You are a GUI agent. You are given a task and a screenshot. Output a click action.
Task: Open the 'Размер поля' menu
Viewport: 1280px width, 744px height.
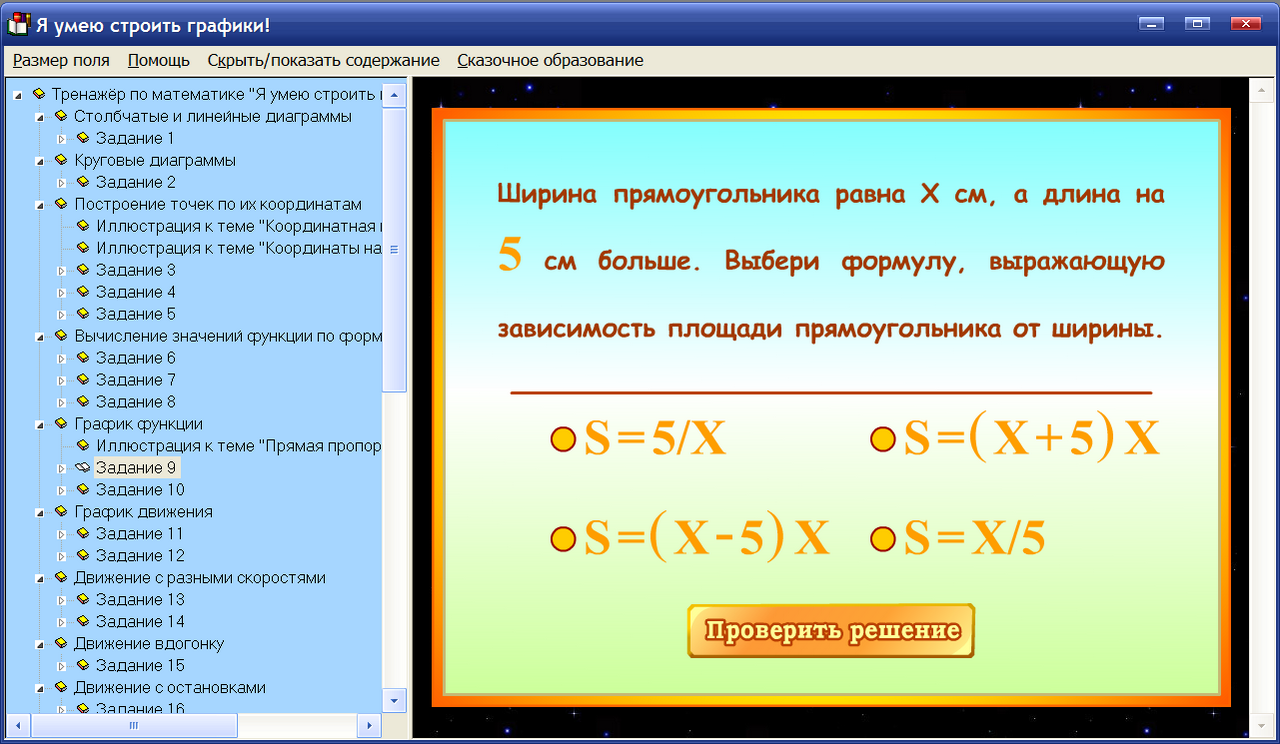[x=61, y=60]
